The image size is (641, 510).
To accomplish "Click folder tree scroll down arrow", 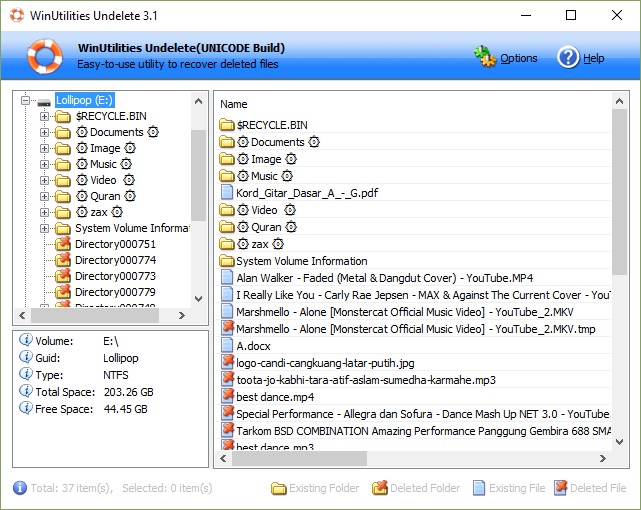I will point(199,299).
